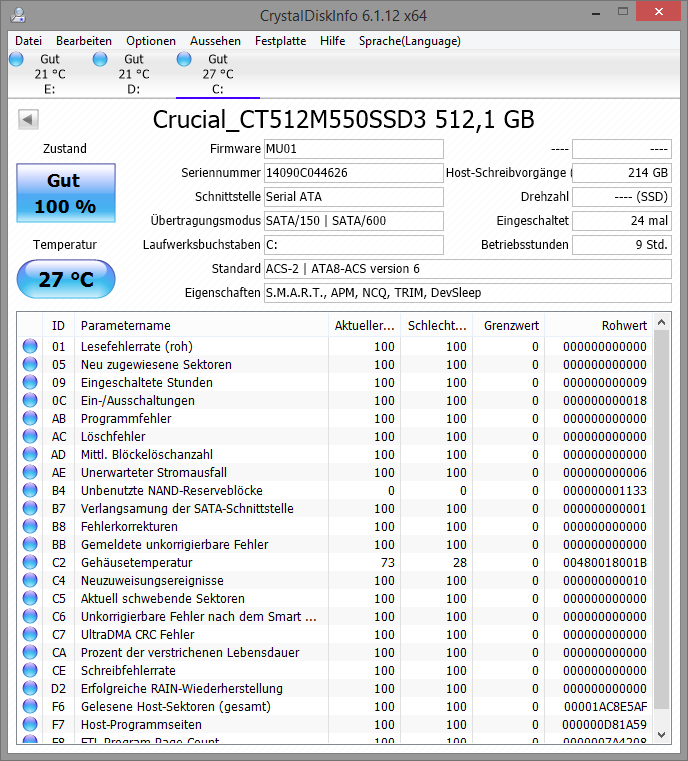The height and width of the screenshot is (761, 688).
Task: Click status orb for Gelesene Host-Sektoren (gesamt)
Action: [x=30, y=706]
